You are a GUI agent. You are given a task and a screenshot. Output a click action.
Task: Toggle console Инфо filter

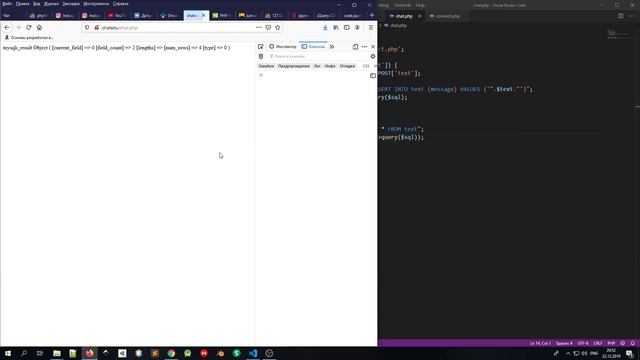(330, 66)
